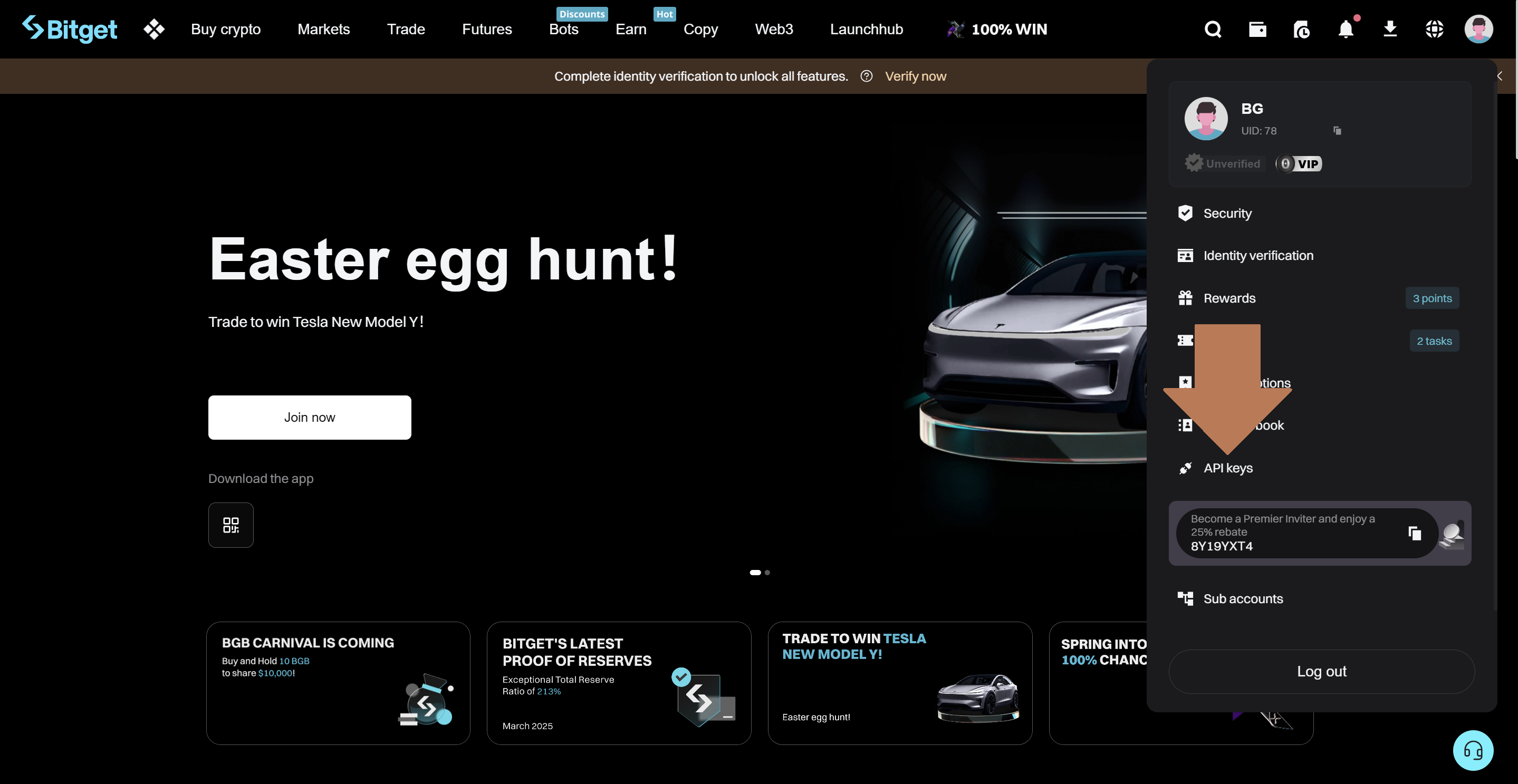1518x784 pixels.
Task: Click the VIP 0 badge
Action: pyautogui.click(x=1299, y=164)
